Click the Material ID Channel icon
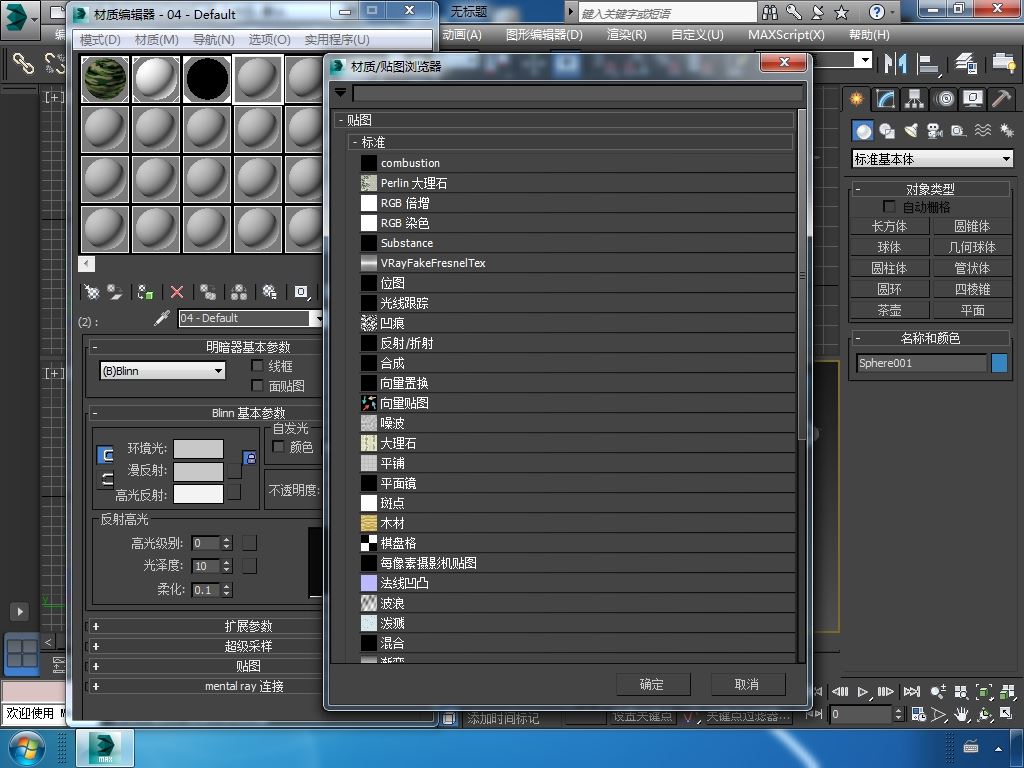The image size is (1024, 768). coord(301,292)
